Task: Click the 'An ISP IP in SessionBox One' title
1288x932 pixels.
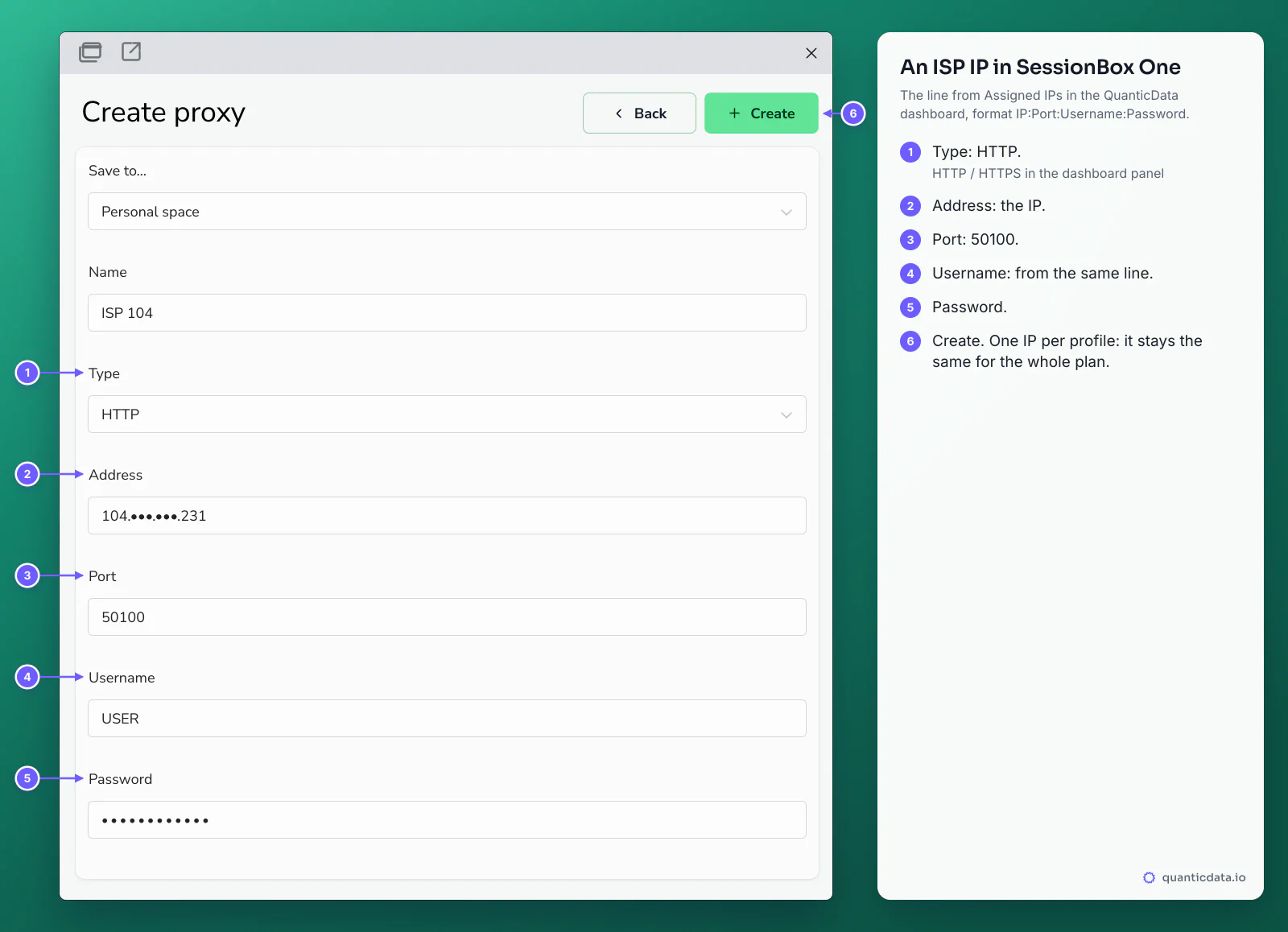Action: 1040,67
